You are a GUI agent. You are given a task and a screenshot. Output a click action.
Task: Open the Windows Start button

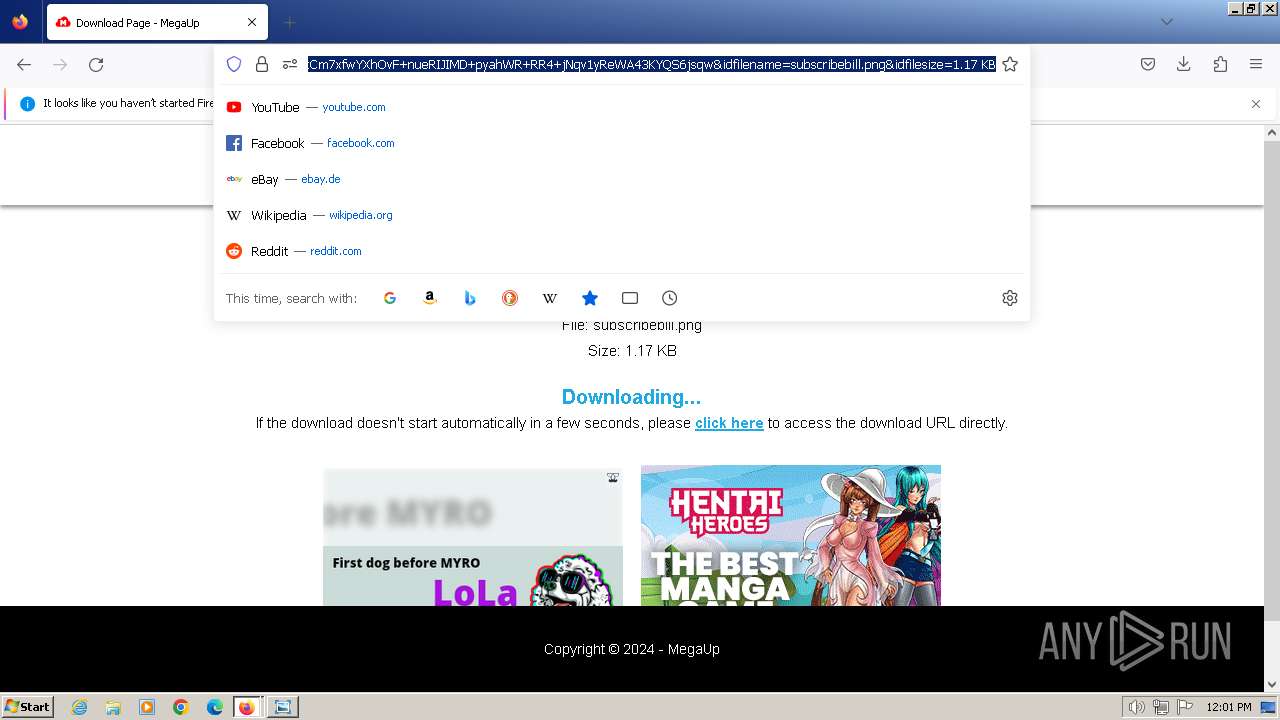click(27, 706)
